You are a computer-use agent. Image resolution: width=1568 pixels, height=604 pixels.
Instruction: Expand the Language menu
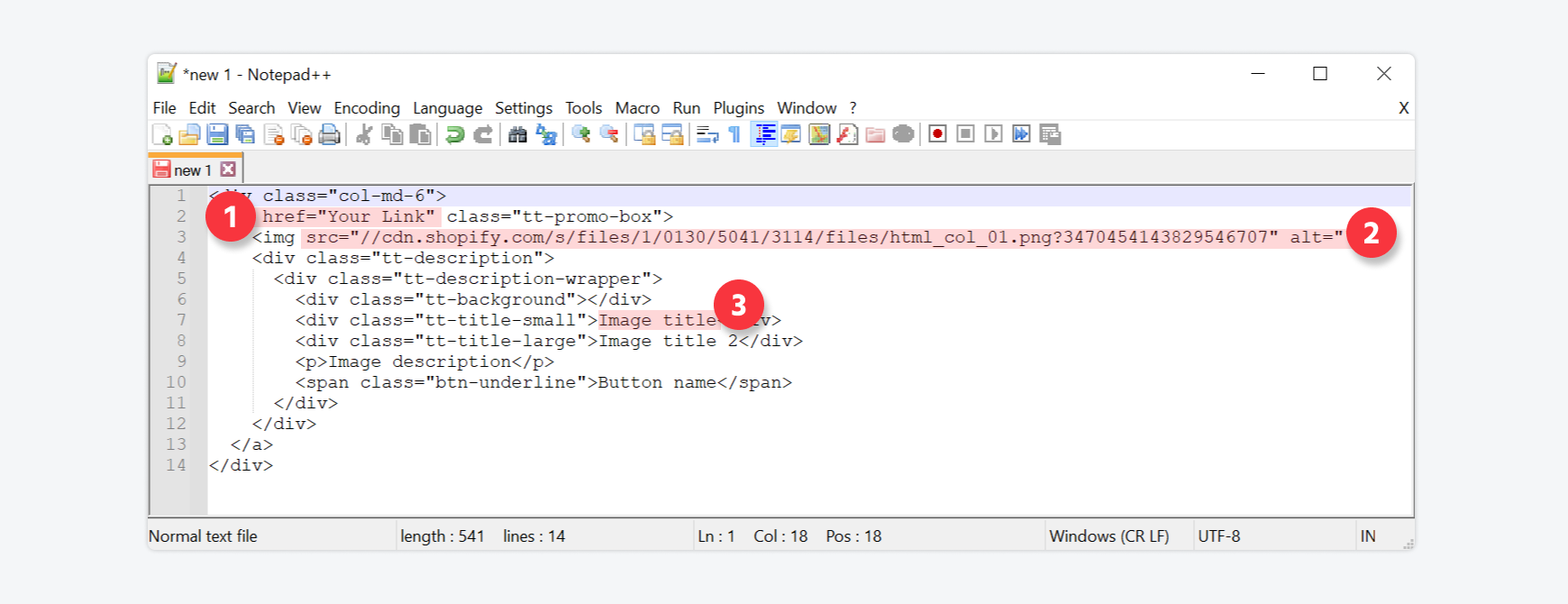447,108
